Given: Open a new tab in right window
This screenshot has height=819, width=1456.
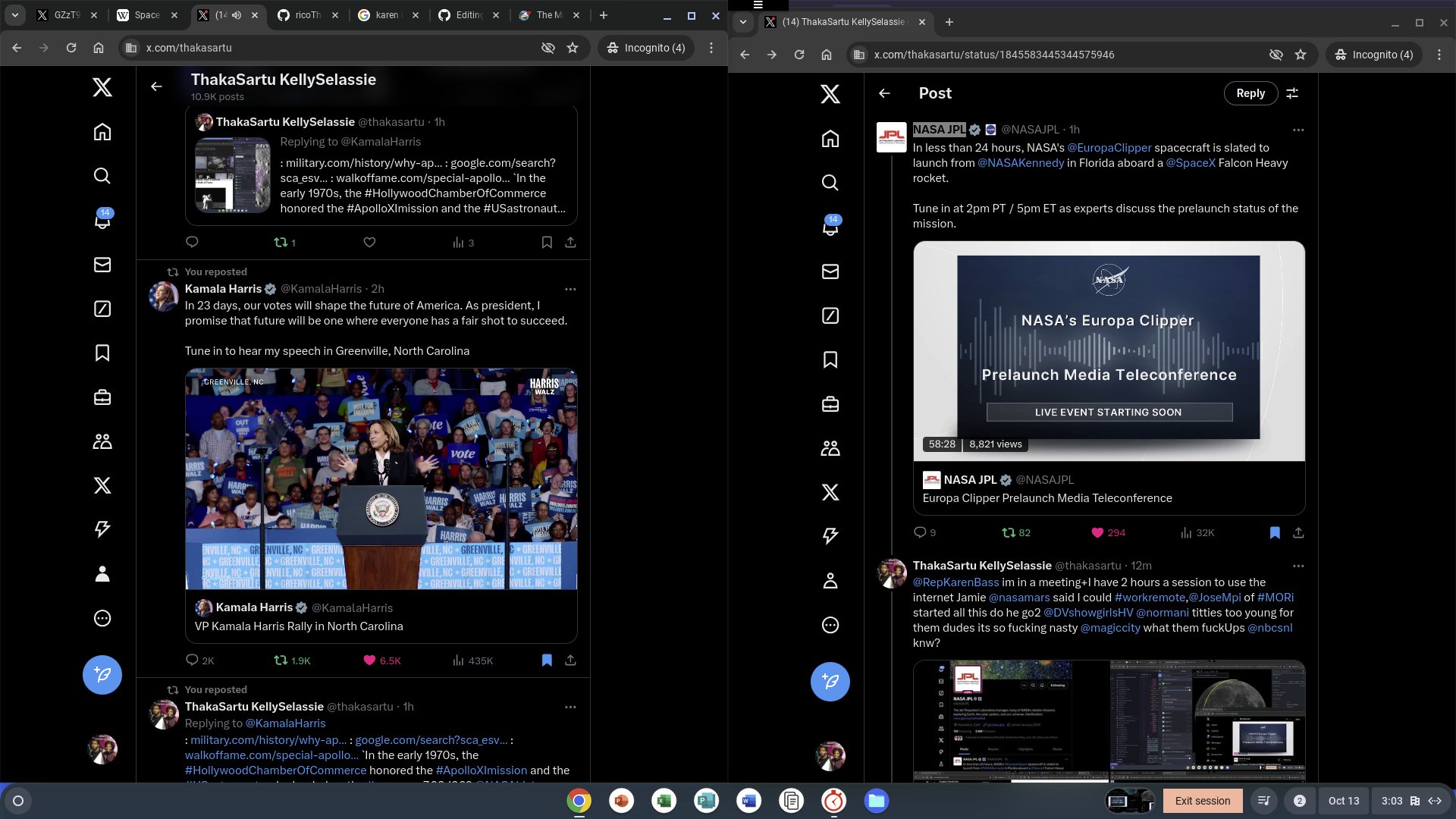Looking at the screenshot, I should click(949, 22).
